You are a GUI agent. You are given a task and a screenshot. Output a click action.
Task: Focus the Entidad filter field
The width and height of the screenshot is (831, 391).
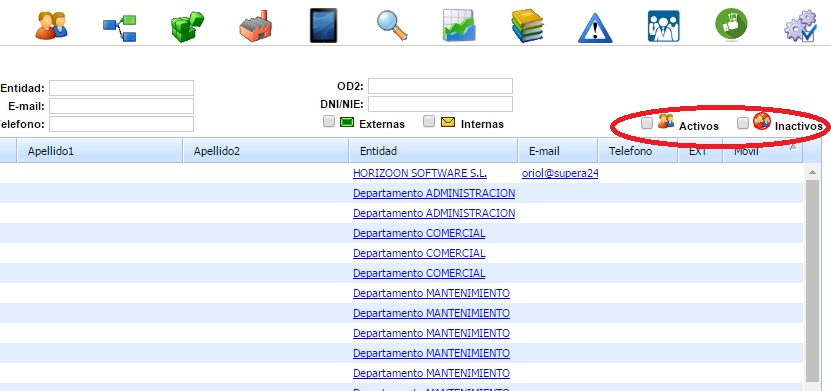[x=121, y=88]
